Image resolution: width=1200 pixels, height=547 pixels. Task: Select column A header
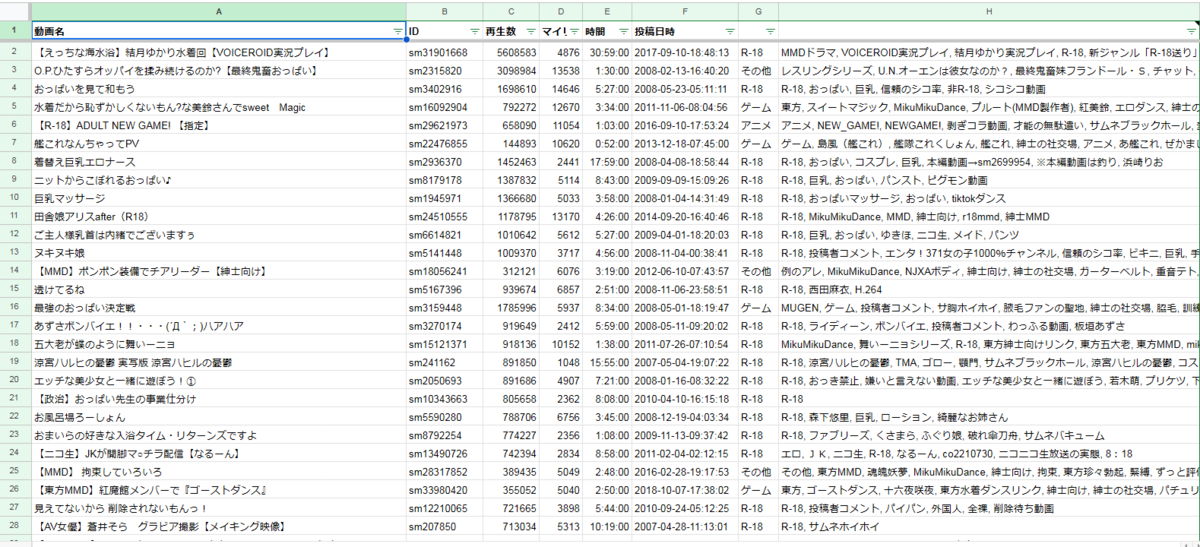(x=219, y=9)
